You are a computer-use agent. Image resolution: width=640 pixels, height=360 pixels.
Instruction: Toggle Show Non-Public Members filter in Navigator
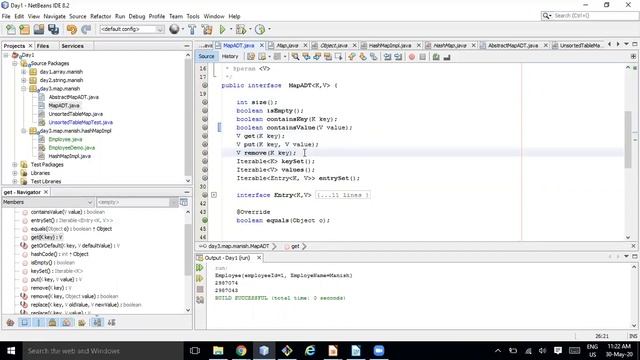(52, 322)
